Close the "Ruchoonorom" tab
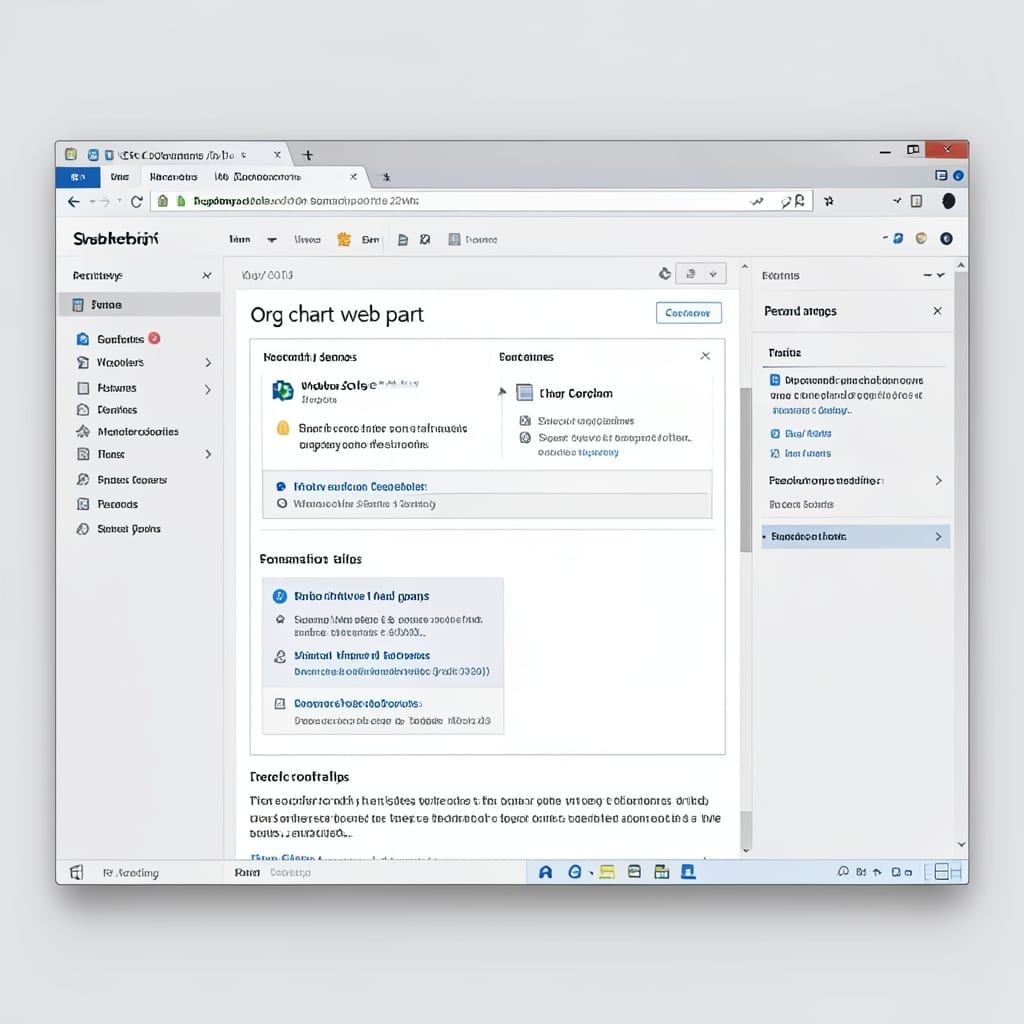Image resolution: width=1024 pixels, height=1024 pixels. pos(353,177)
